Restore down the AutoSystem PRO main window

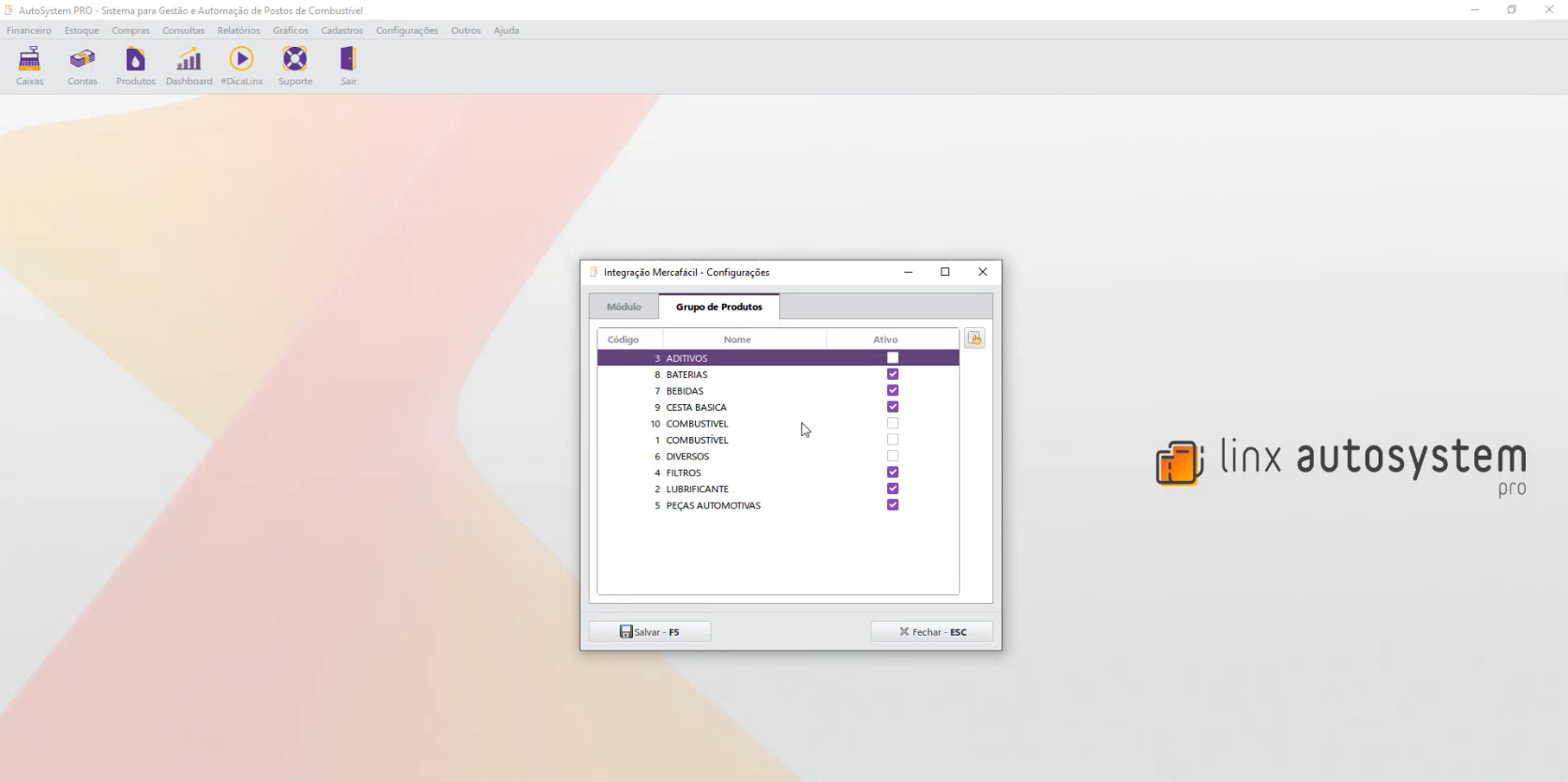point(1512,9)
